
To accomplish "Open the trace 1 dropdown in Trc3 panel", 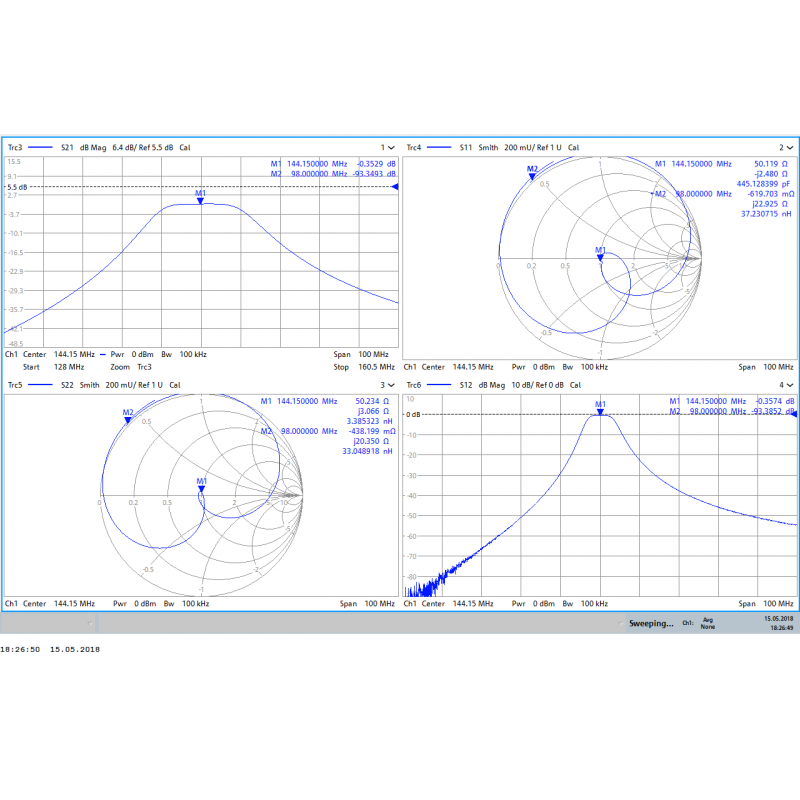I will click(386, 147).
